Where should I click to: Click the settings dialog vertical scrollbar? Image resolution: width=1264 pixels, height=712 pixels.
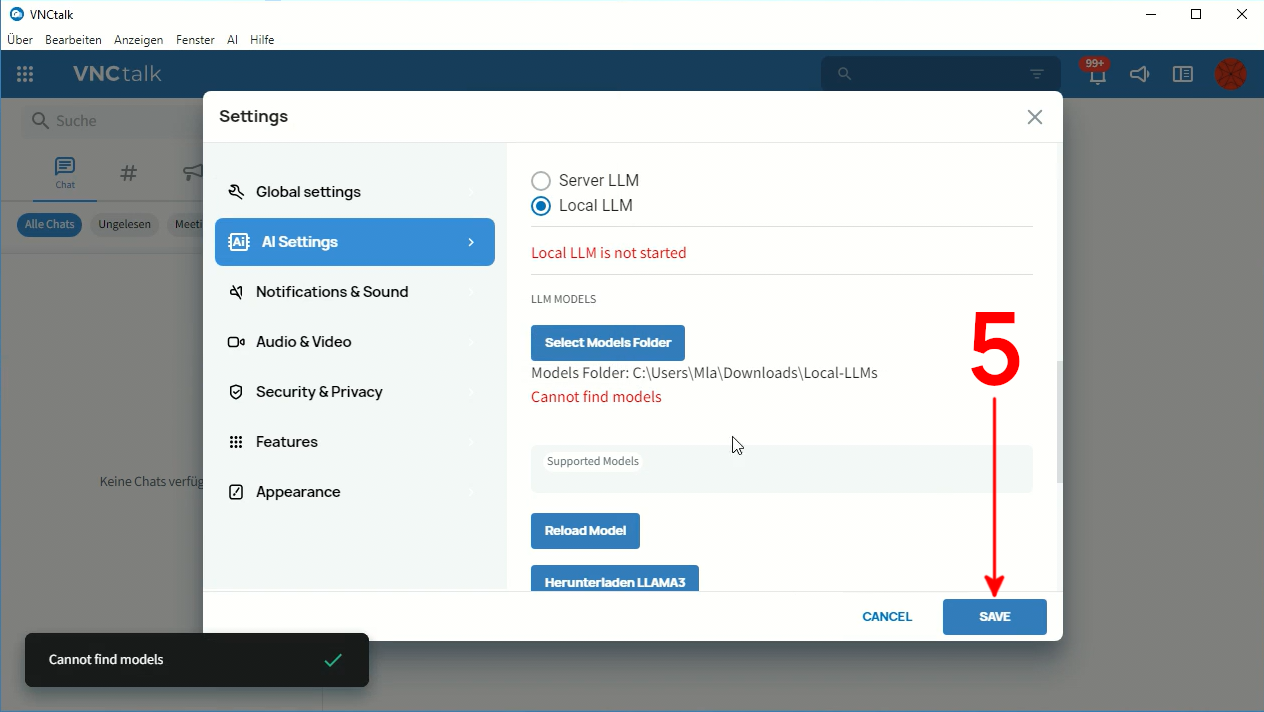1059,420
